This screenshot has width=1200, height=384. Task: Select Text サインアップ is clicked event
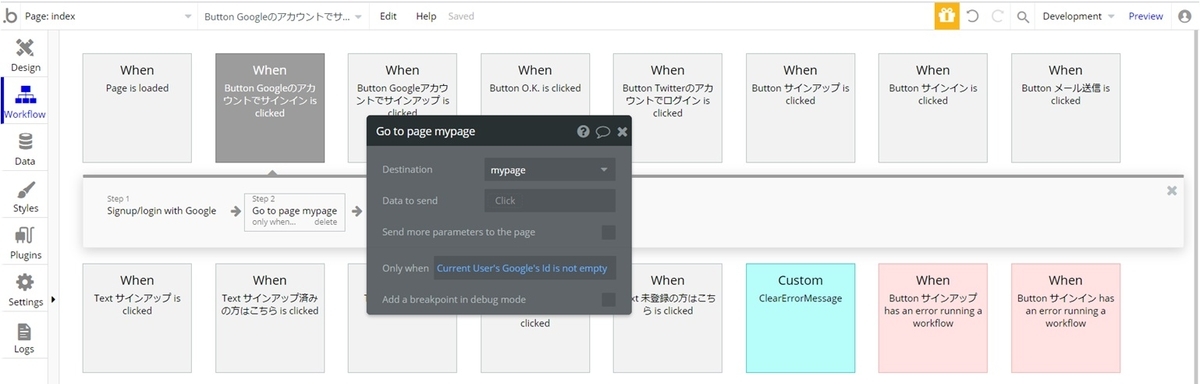point(137,318)
